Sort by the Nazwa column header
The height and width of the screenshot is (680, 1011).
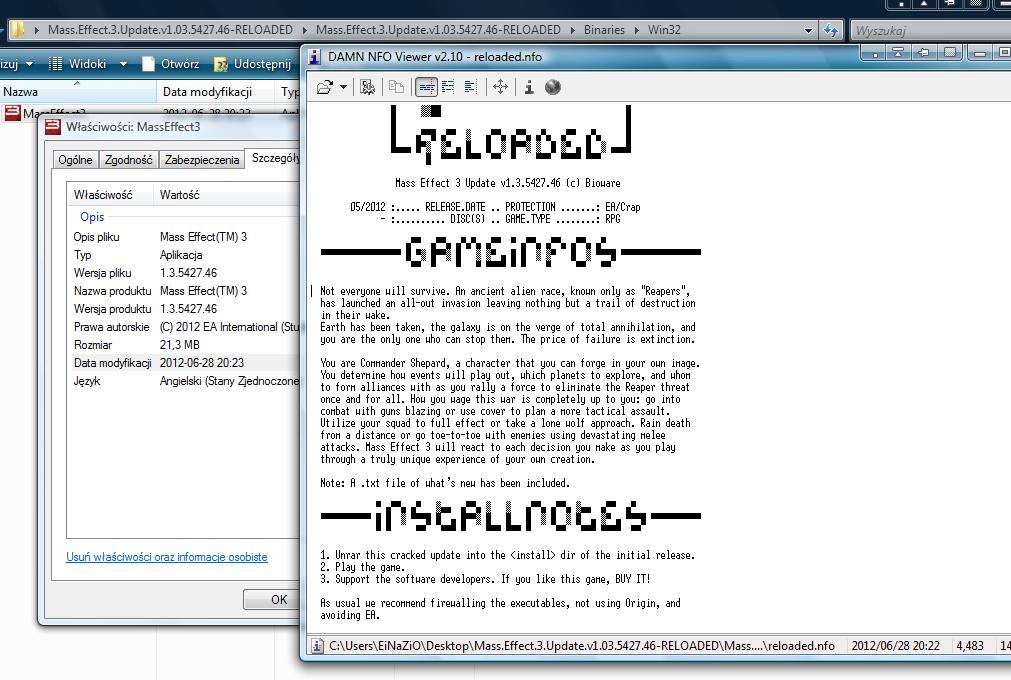click(x=78, y=92)
